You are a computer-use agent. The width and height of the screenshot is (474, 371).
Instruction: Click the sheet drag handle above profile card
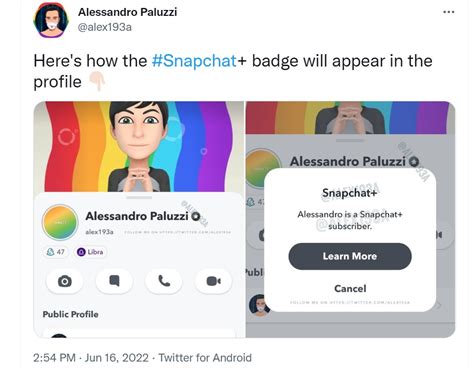[x=139, y=198]
